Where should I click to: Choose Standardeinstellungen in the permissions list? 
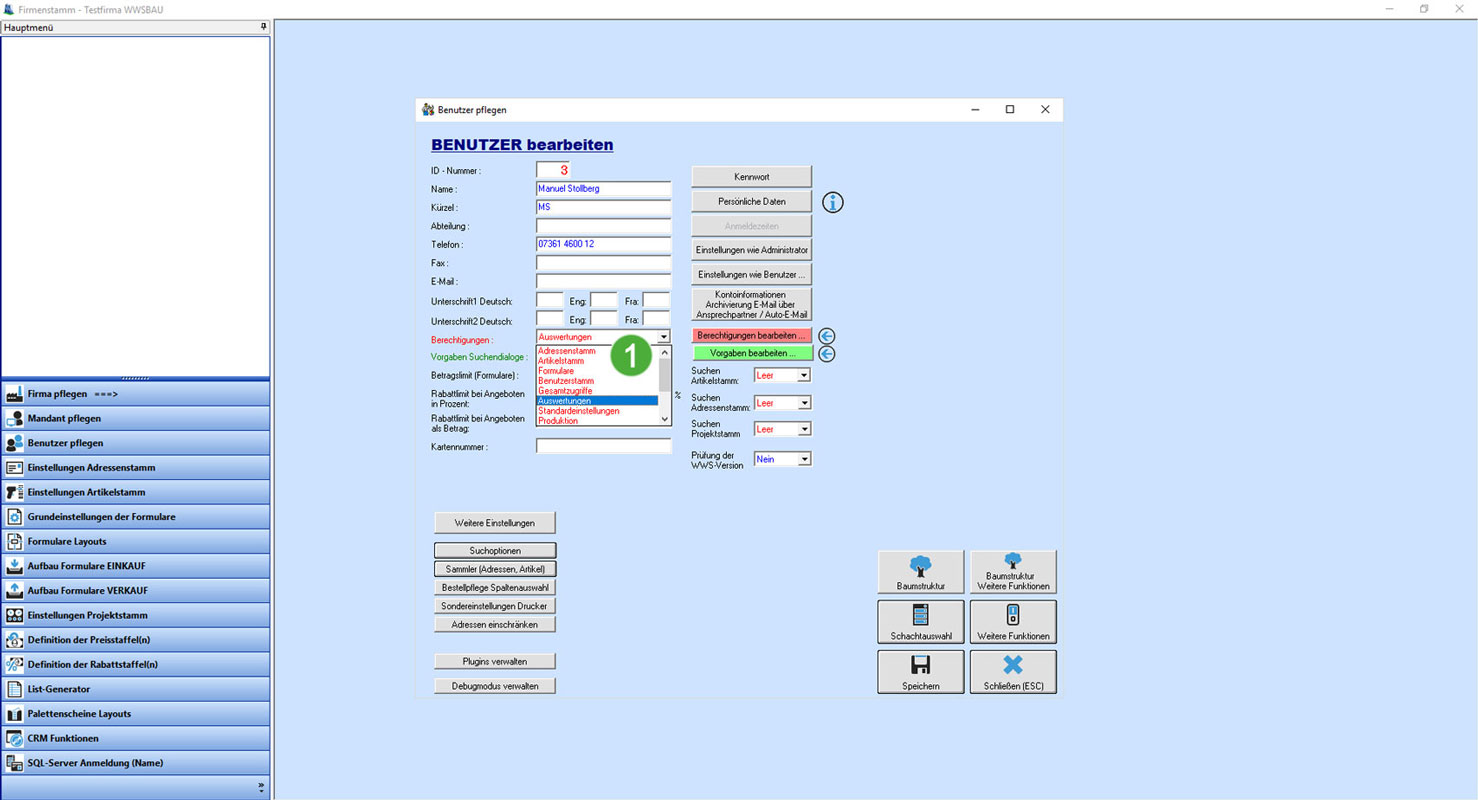[597, 411]
